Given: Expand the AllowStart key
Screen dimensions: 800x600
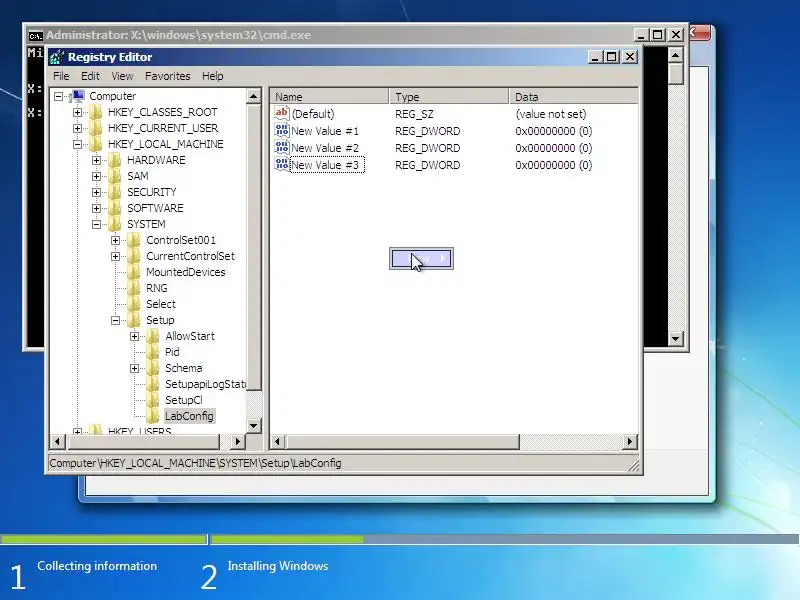Looking at the screenshot, I should pos(134,336).
